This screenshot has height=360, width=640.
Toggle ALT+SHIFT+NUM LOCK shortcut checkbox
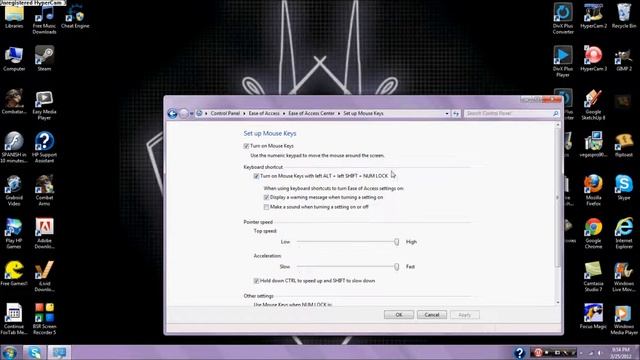256,176
